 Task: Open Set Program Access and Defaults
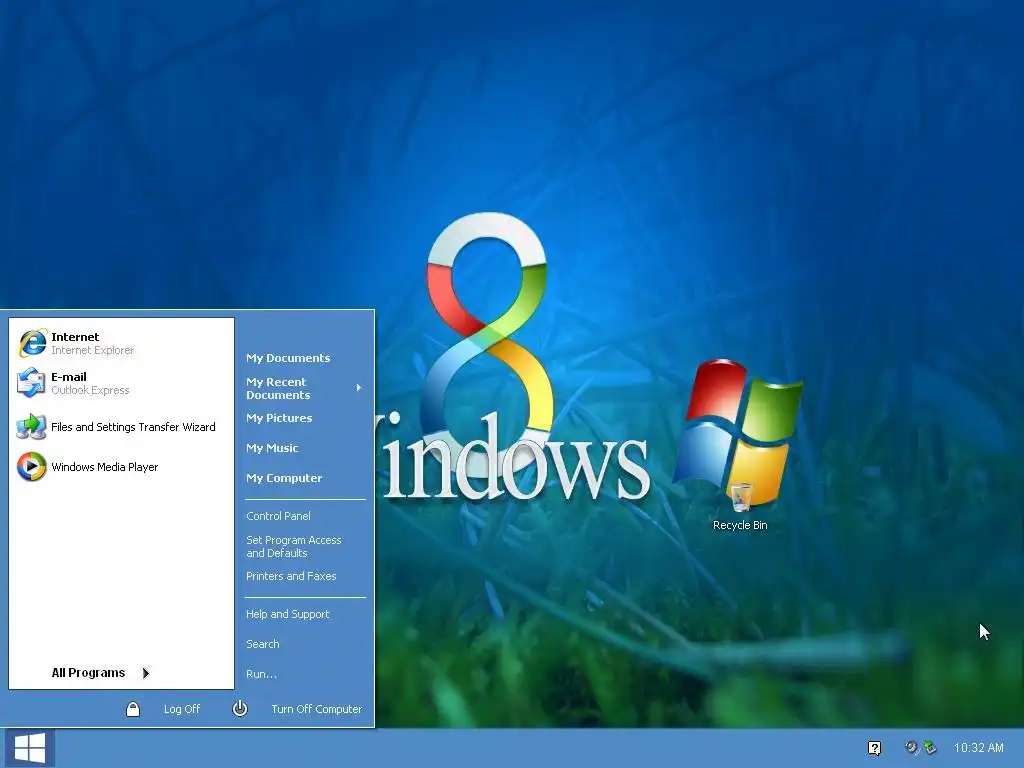pos(293,547)
